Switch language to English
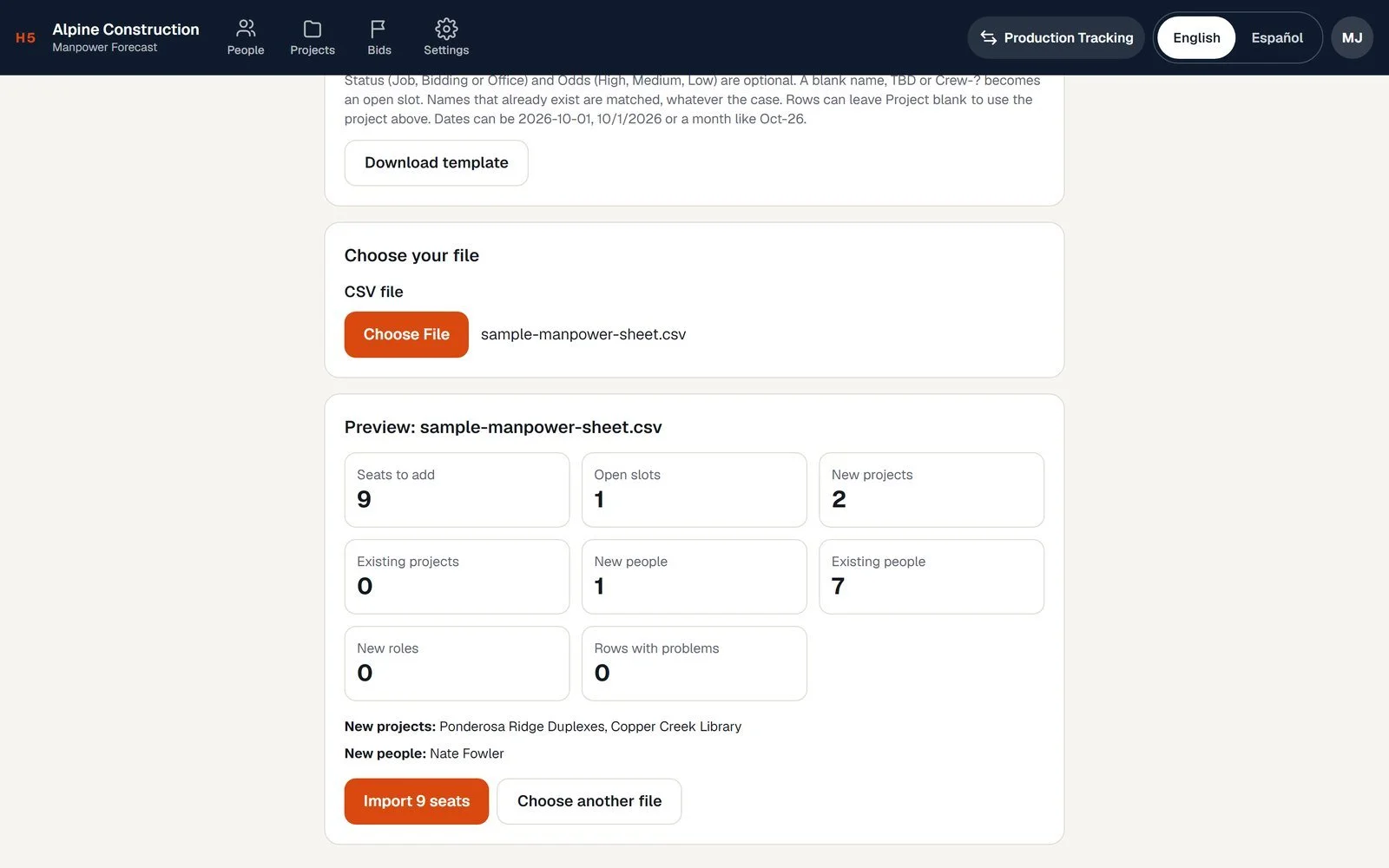Image resolution: width=1389 pixels, height=868 pixels. click(x=1196, y=37)
